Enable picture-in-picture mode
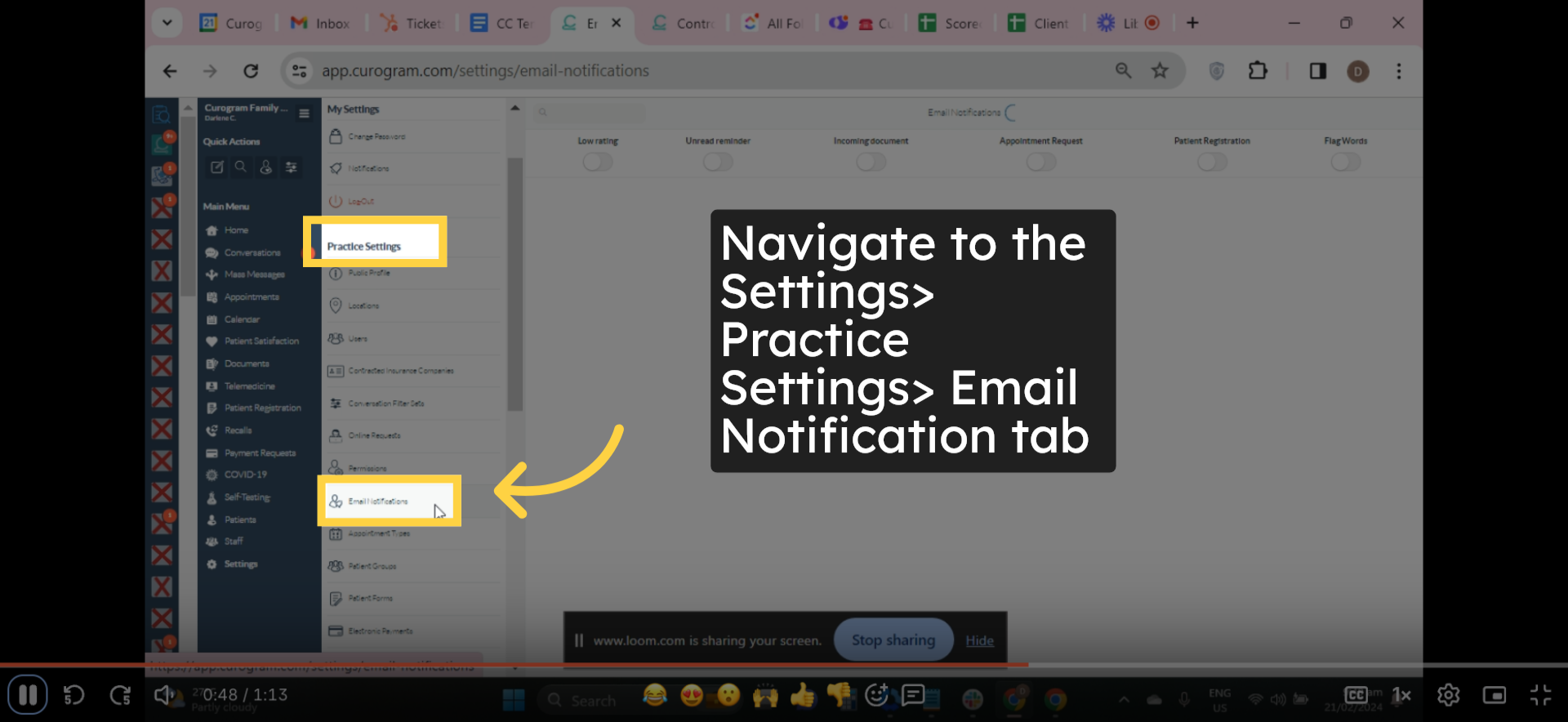The height and width of the screenshot is (722, 1568). (x=1494, y=695)
